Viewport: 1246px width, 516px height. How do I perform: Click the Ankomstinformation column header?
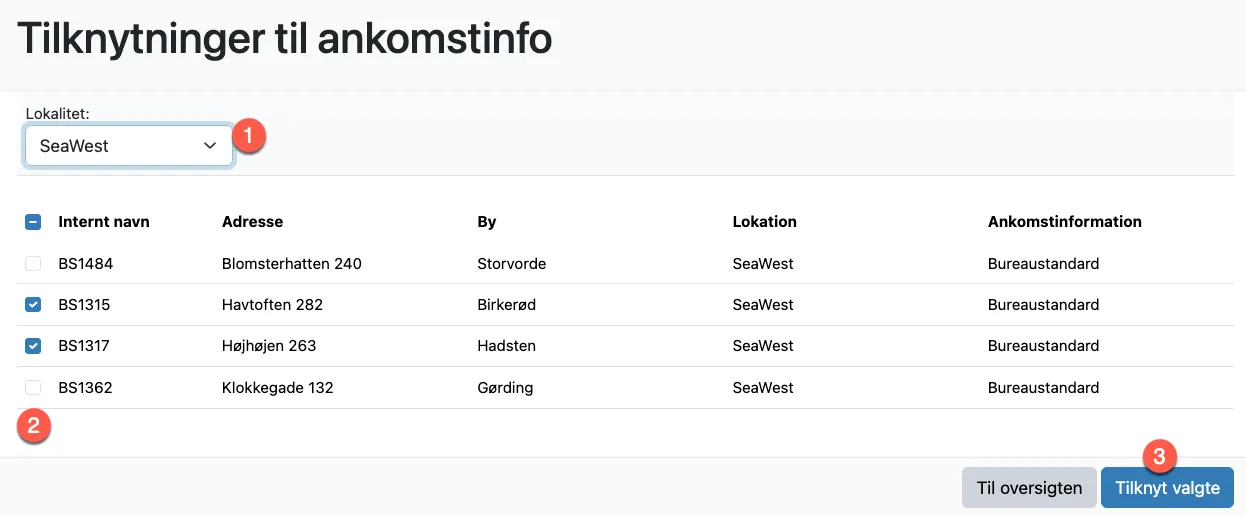(x=1064, y=222)
